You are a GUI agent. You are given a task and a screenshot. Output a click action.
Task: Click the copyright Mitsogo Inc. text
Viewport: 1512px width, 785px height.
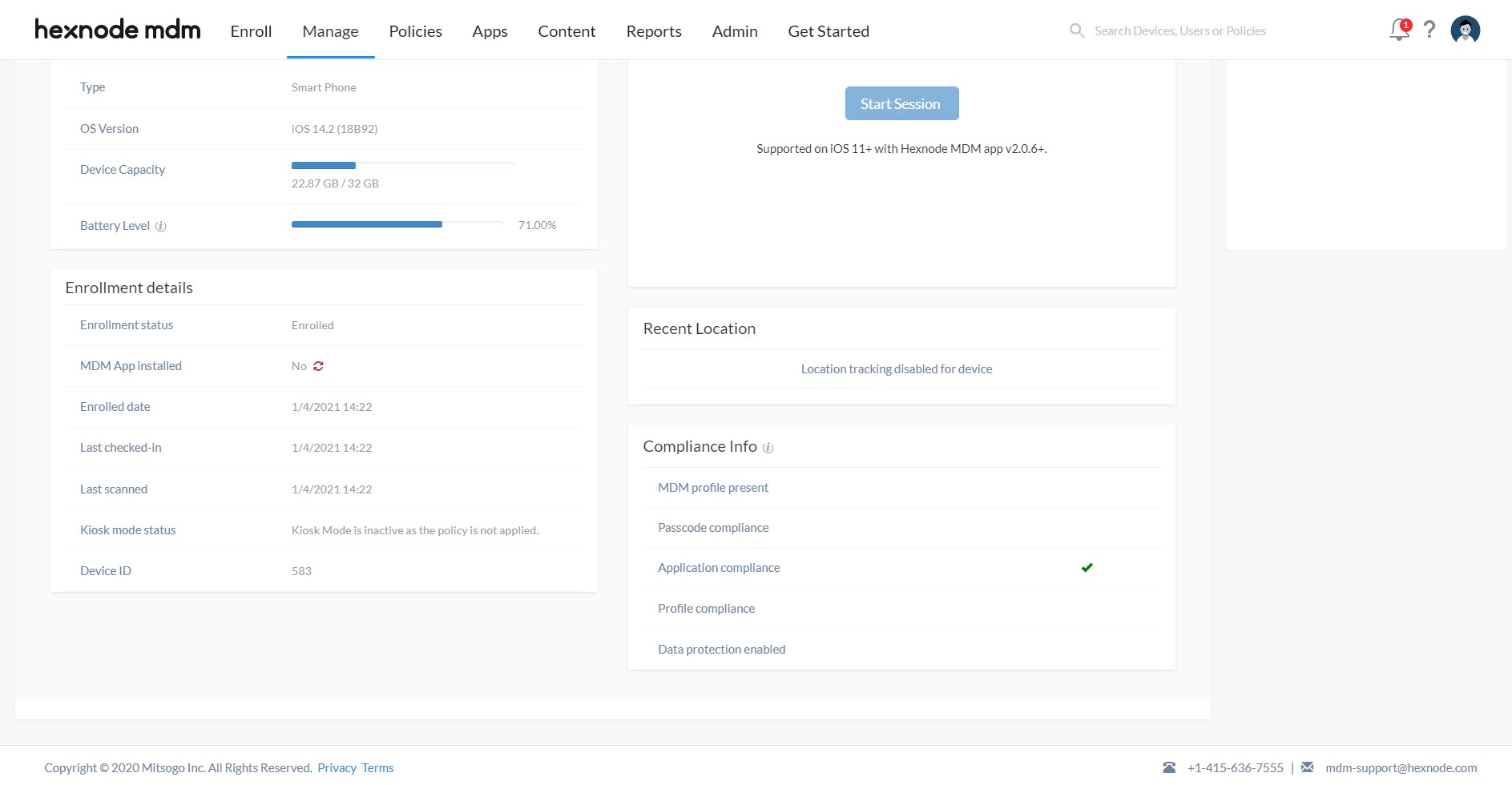click(178, 767)
